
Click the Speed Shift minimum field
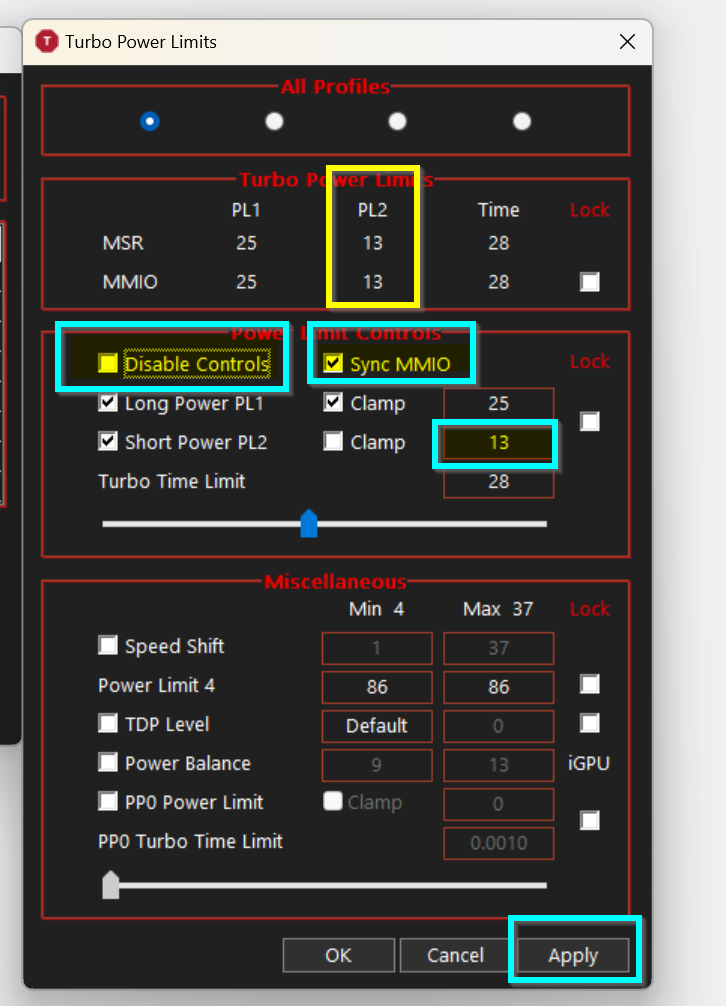pyautogui.click(x=377, y=648)
